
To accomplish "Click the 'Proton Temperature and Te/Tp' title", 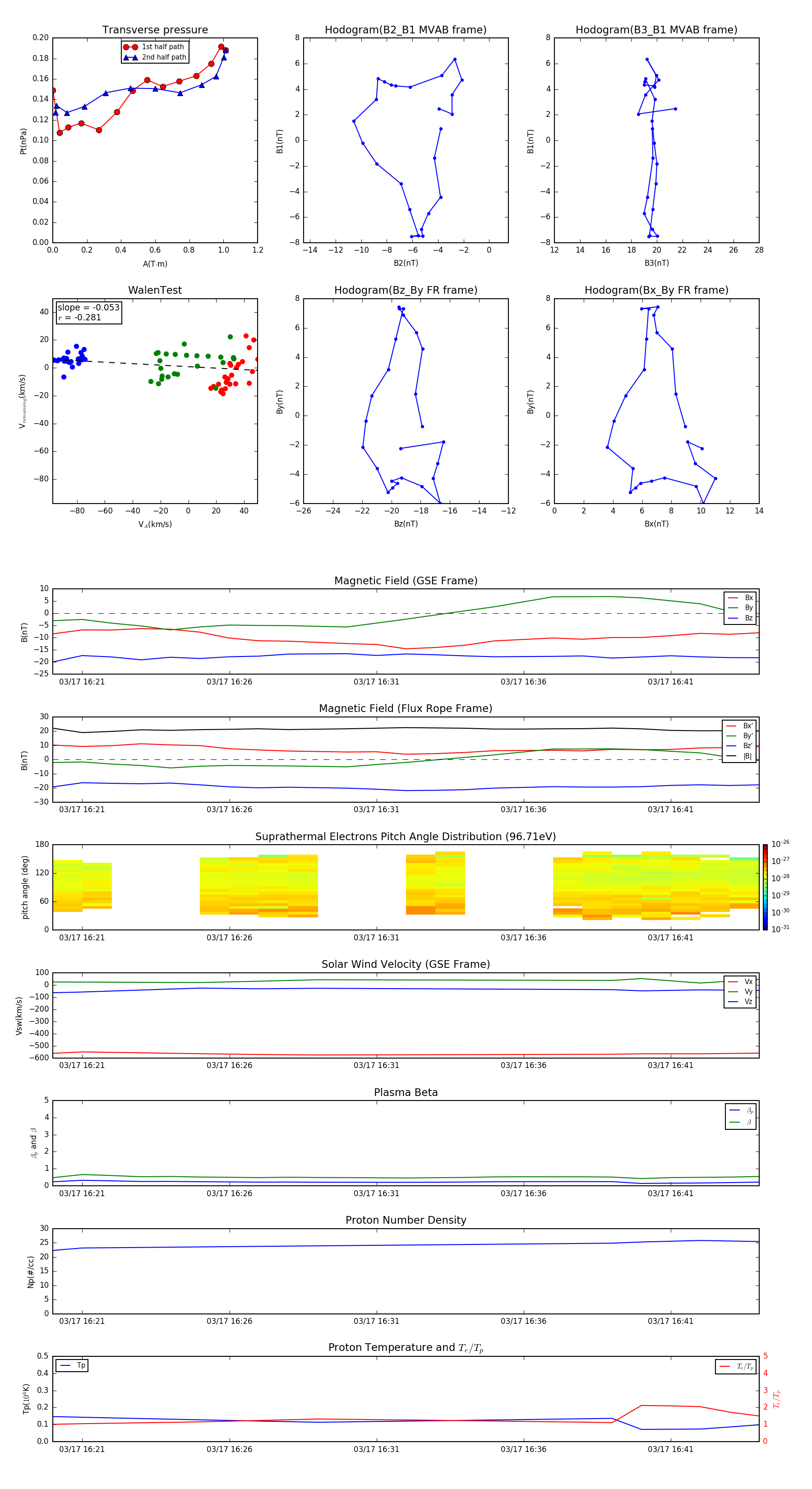I will click(406, 1348).
